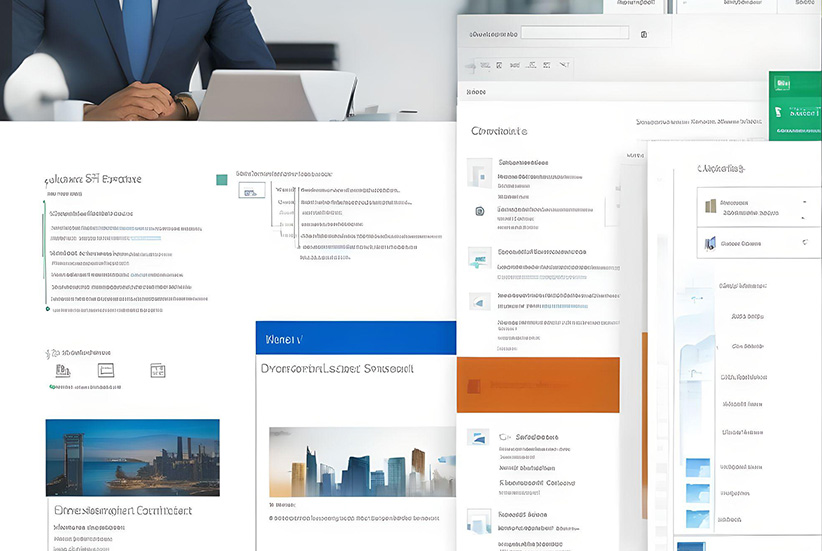The height and width of the screenshot is (551, 822).
Task: Click the first list item thumbnail in the center panel
Action: pyautogui.click(x=480, y=173)
